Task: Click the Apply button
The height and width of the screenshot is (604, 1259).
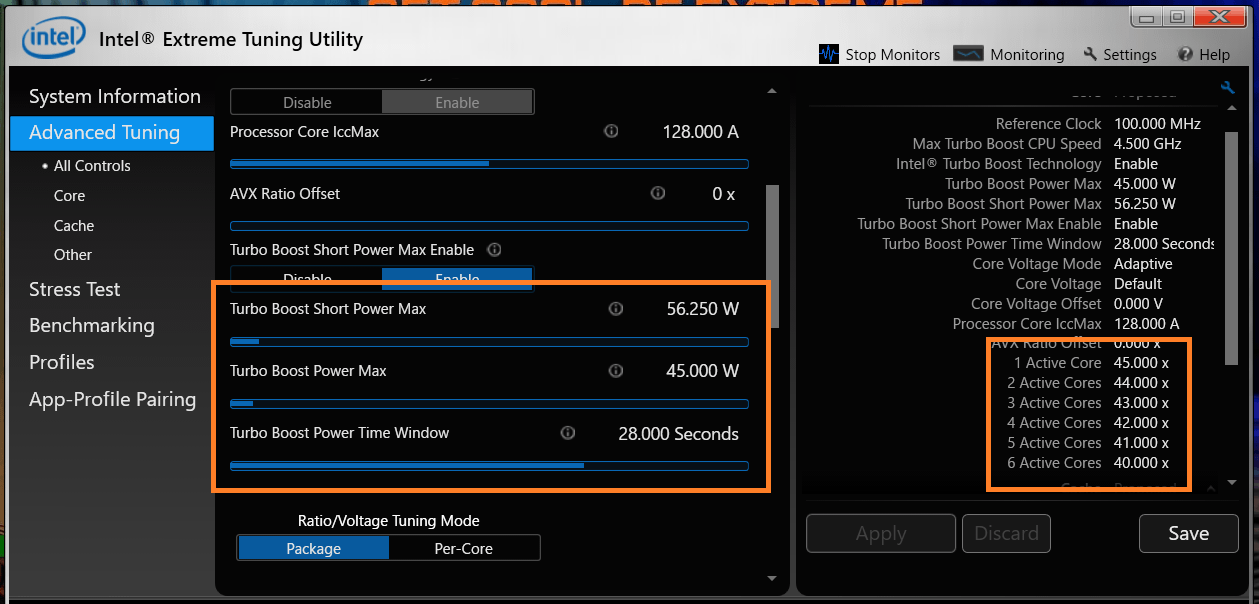Action: click(881, 533)
